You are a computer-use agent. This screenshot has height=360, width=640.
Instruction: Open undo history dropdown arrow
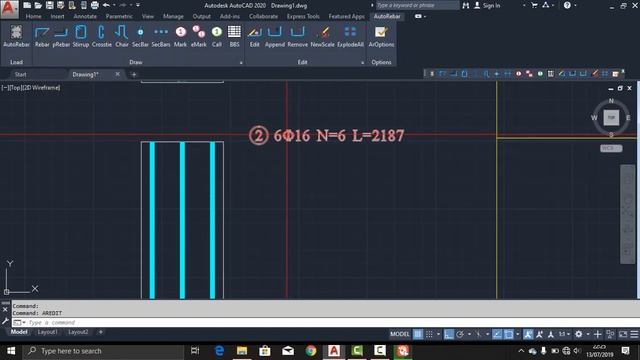(x=113, y=5)
